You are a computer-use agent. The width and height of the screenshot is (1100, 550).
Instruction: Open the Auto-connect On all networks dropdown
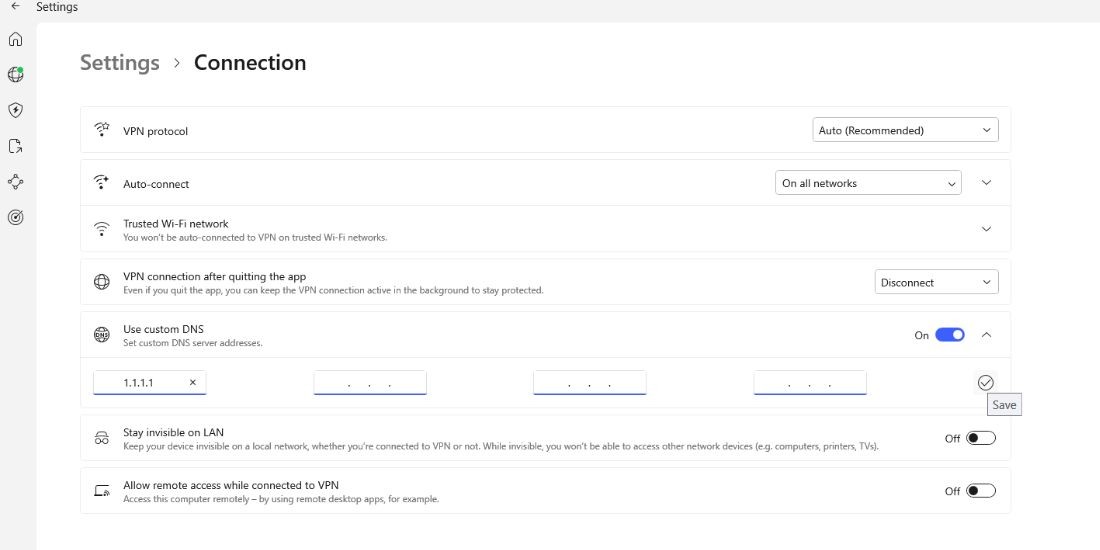tap(868, 183)
